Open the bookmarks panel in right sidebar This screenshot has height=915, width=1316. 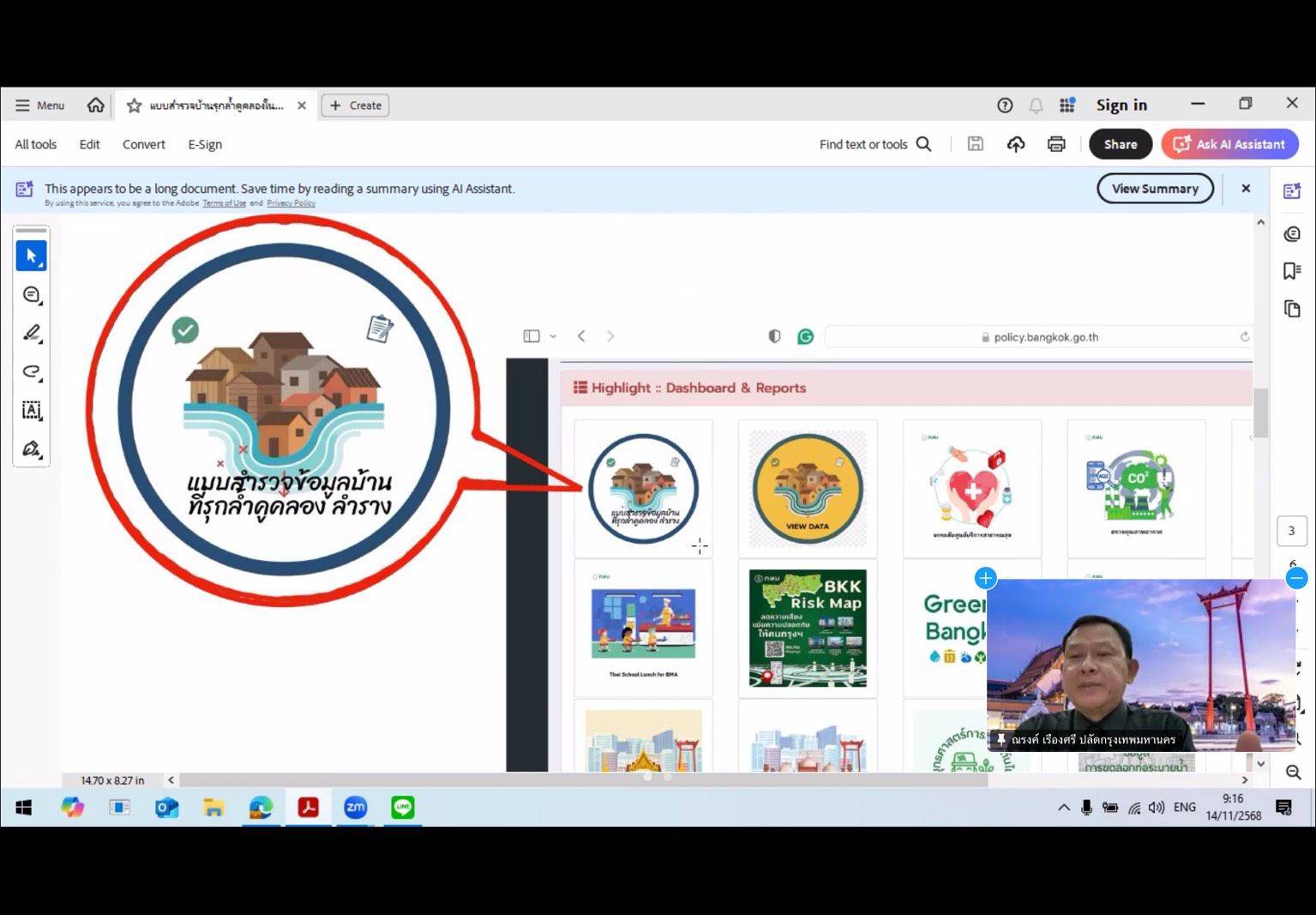1292,271
